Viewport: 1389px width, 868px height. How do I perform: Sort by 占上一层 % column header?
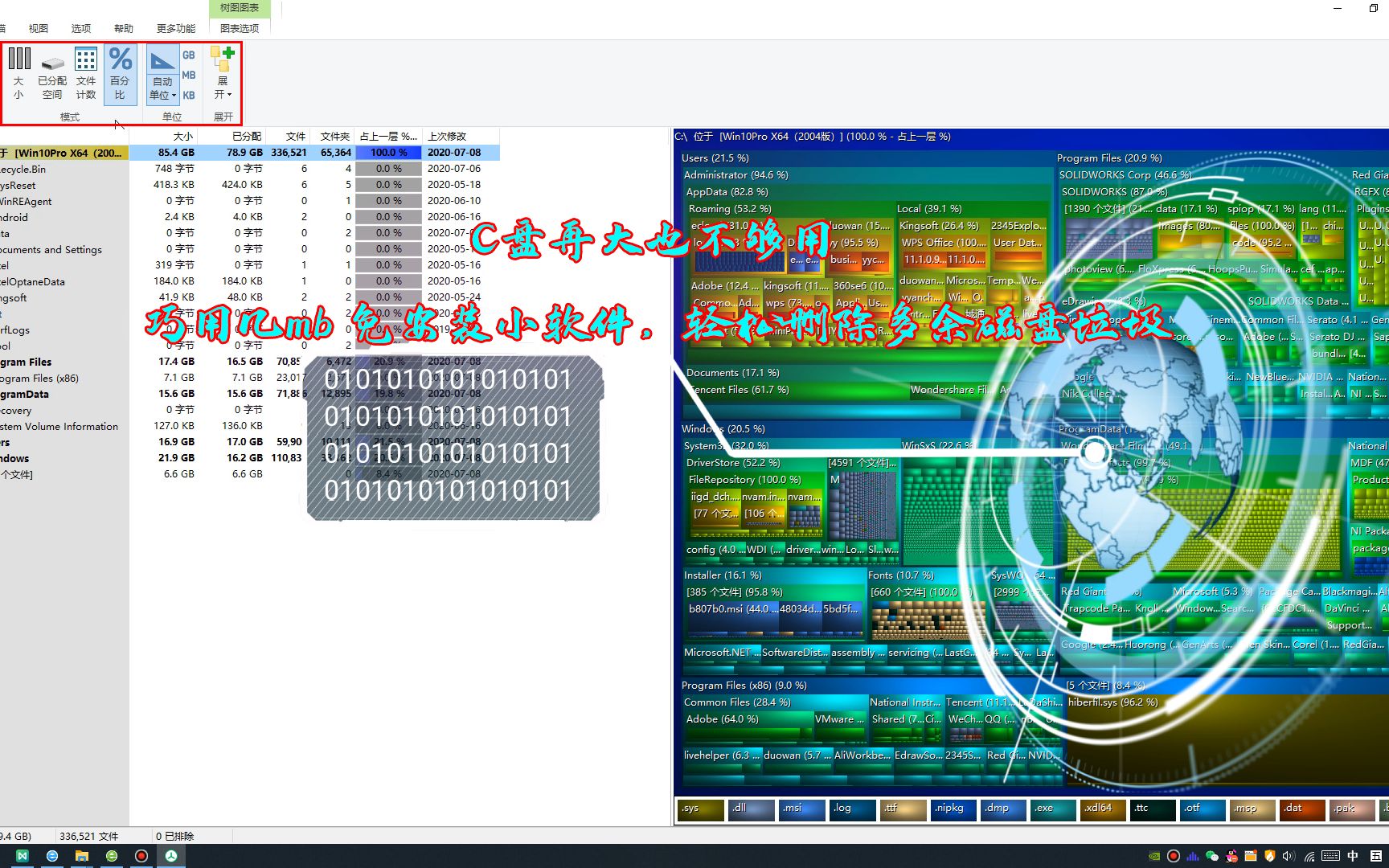(x=388, y=137)
